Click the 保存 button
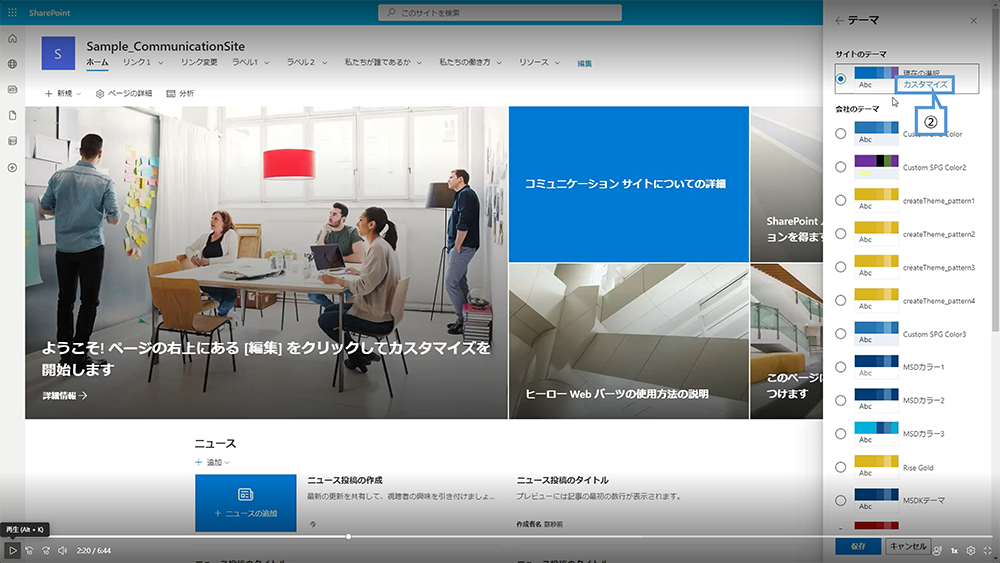 [x=858, y=546]
